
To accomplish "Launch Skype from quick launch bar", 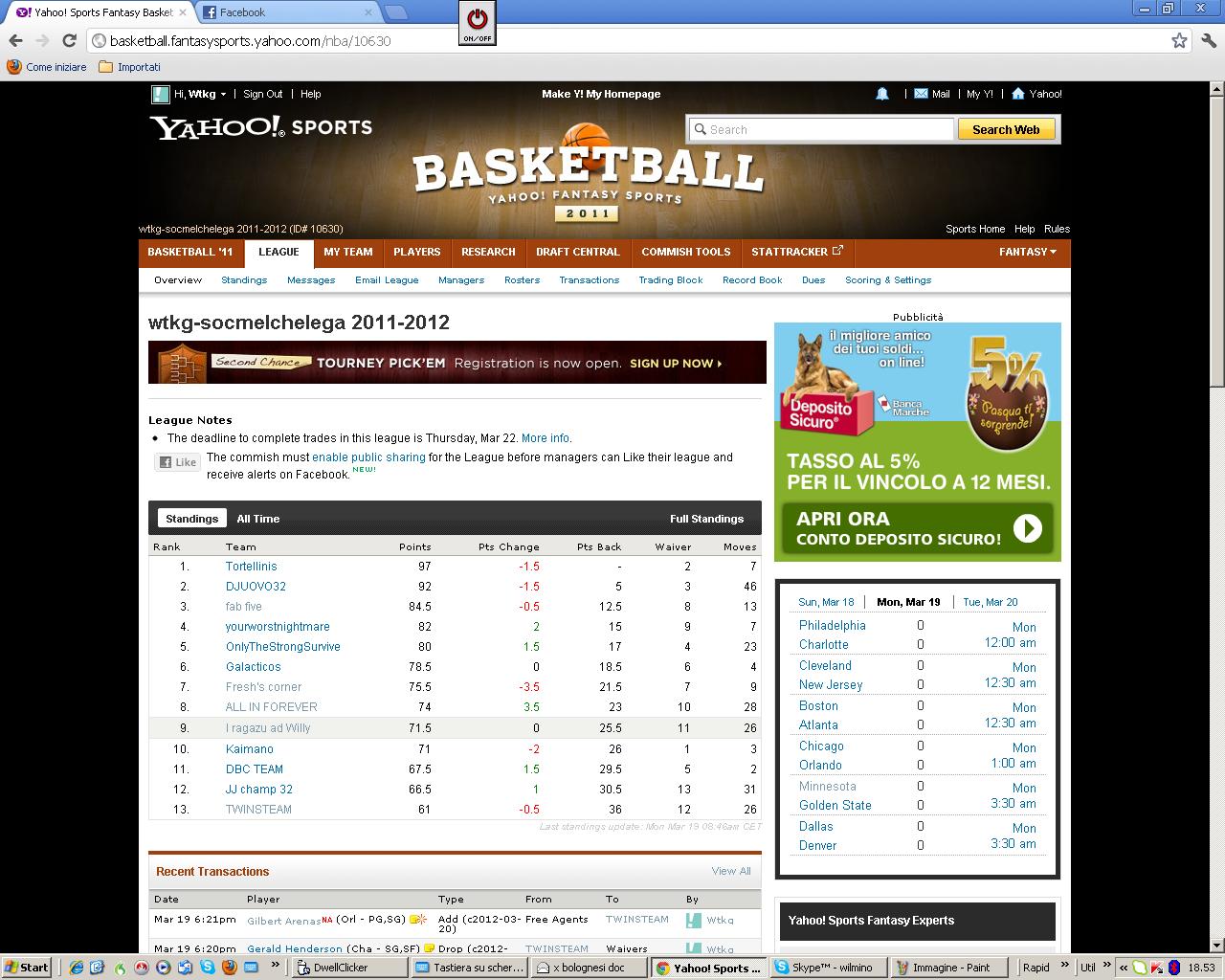I will pos(208,968).
